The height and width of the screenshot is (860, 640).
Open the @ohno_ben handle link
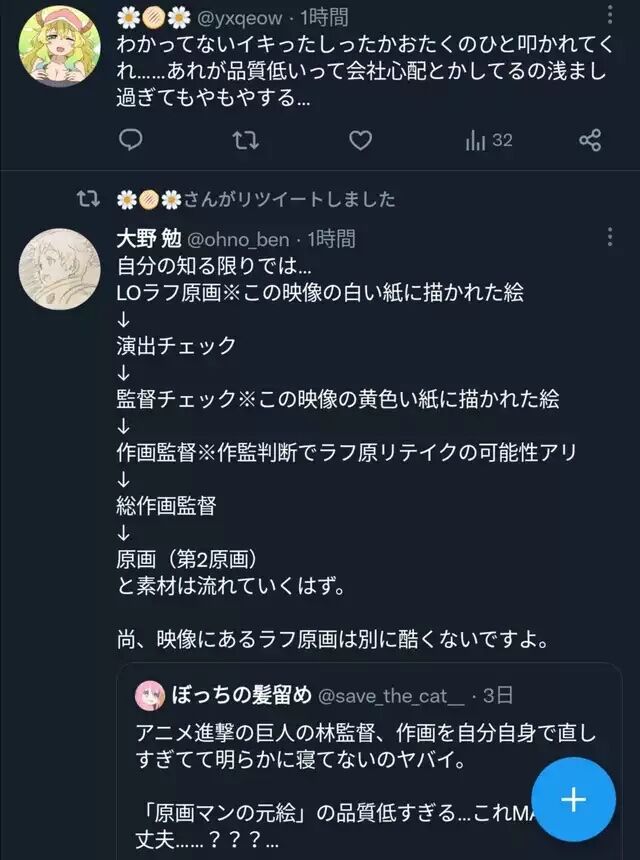point(238,240)
